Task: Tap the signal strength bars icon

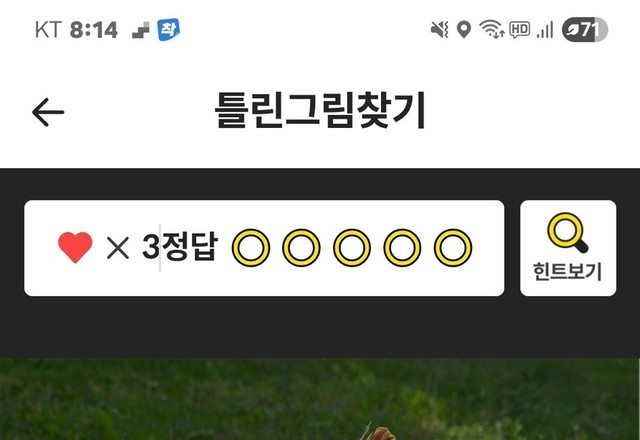Action: tap(545, 30)
